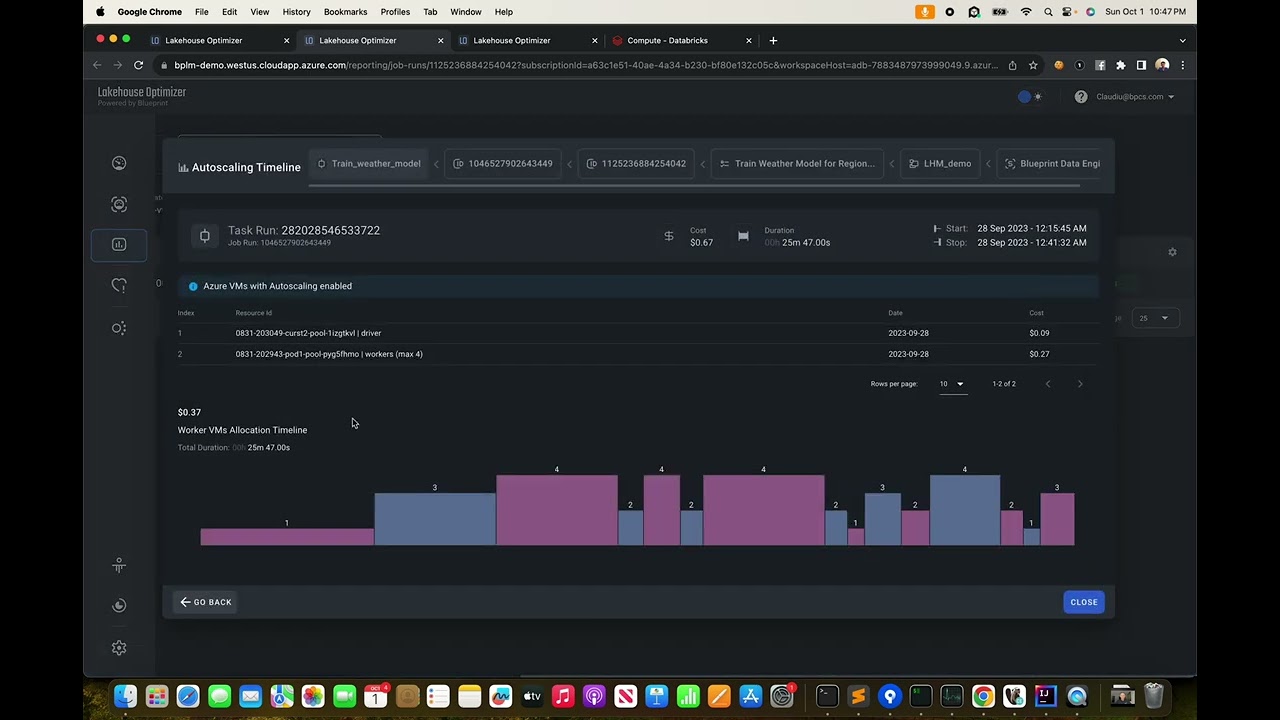The width and height of the screenshot is (1280, 720).
Task: Click the Resource Id column header
Action: (x=253, y=313)
